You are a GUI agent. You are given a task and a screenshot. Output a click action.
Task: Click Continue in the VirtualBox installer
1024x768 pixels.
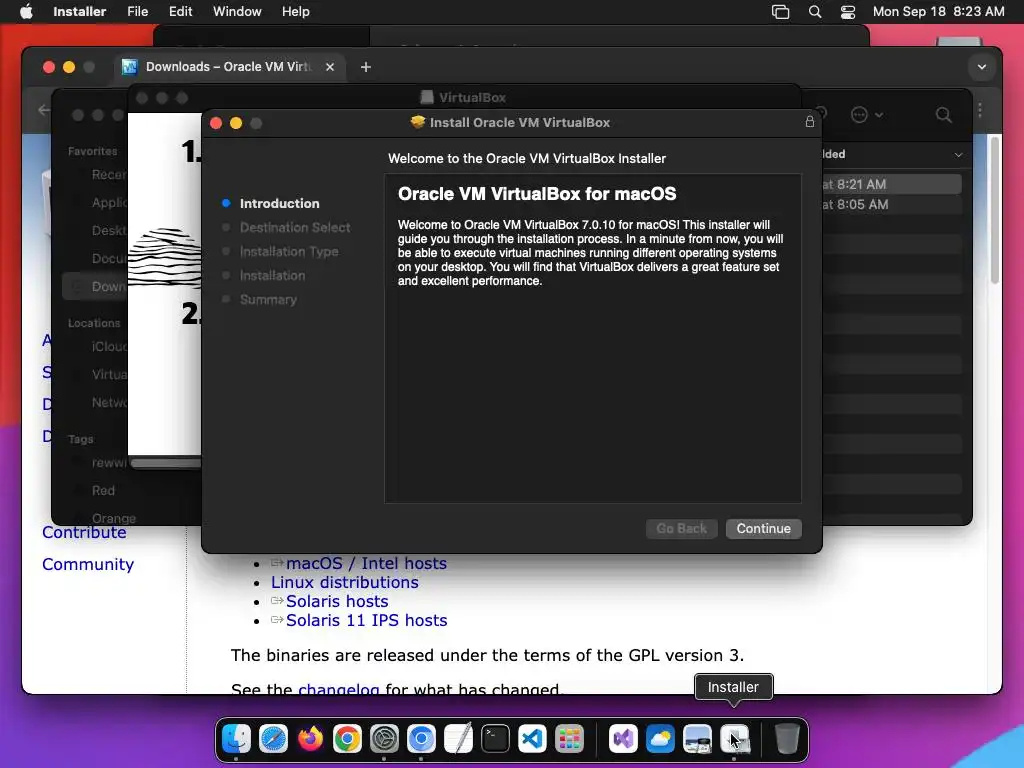click(x=763, y=528)
